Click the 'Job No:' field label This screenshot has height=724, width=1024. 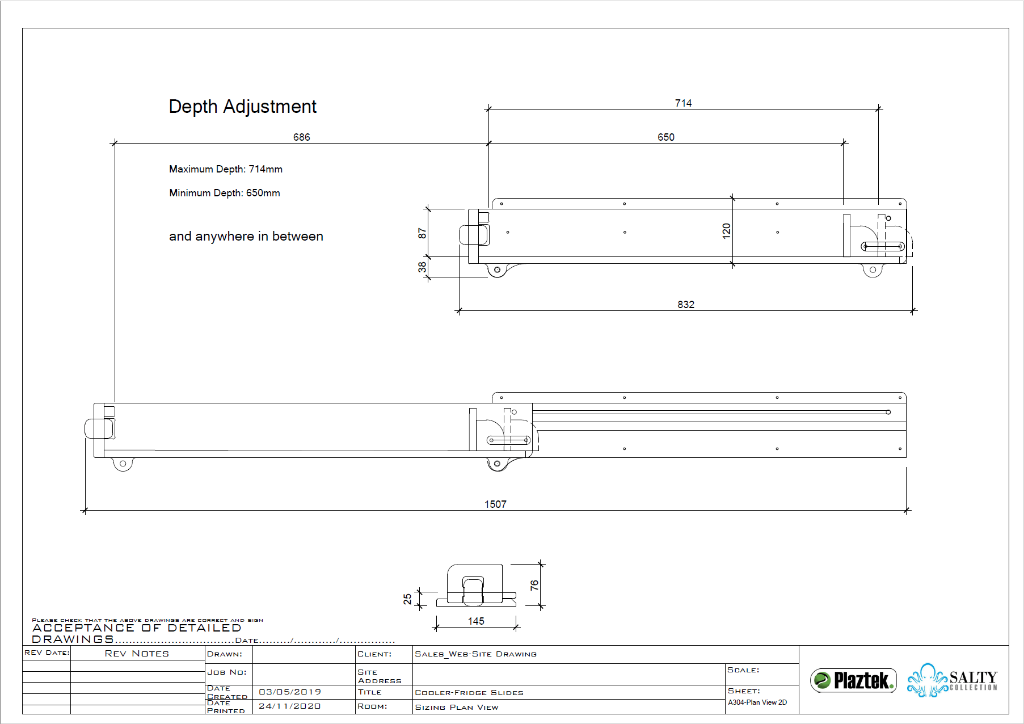point(227,672)
